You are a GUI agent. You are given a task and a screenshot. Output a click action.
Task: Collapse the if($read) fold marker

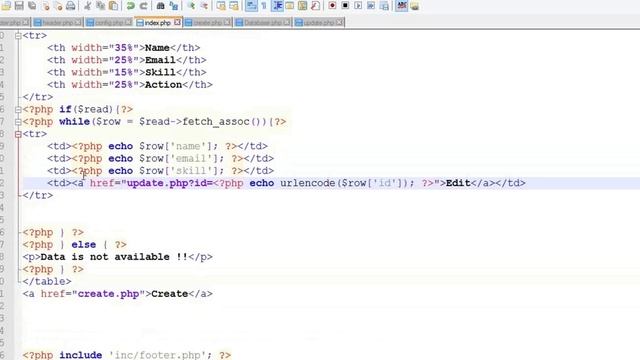(x=18, y=109)
